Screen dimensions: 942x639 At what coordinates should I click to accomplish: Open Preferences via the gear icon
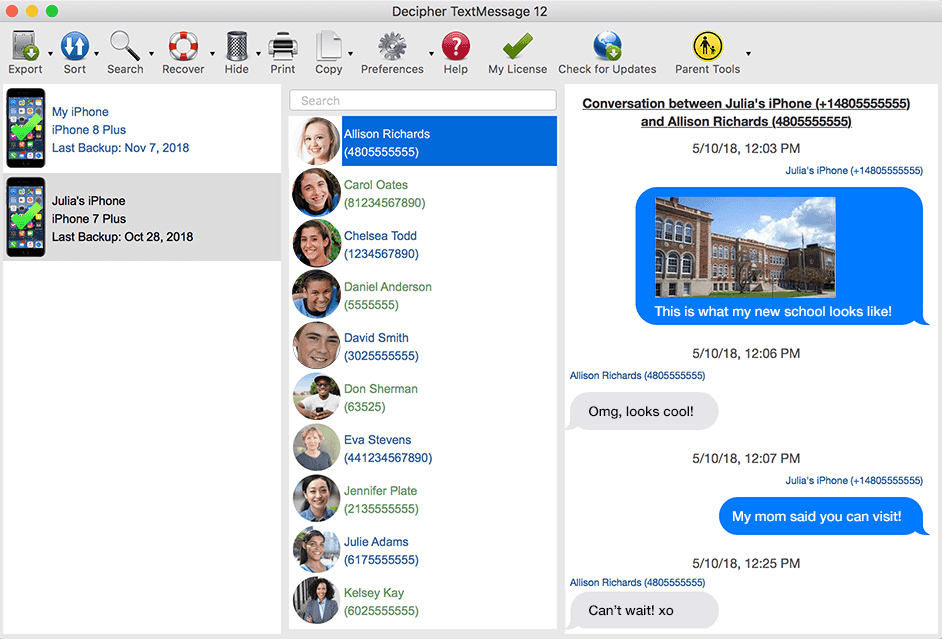tap(390, 45)
